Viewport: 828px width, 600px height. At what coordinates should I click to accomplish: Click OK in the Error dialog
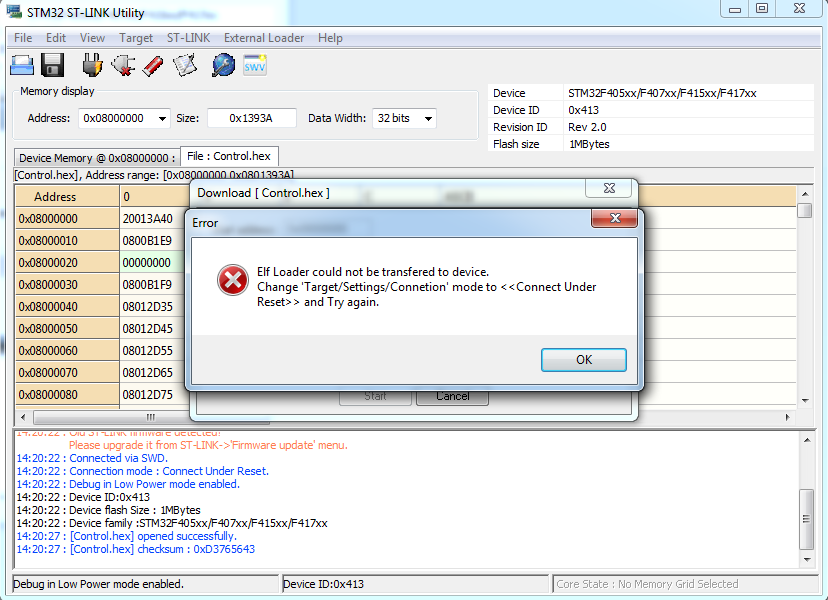[x=584, y=360]
